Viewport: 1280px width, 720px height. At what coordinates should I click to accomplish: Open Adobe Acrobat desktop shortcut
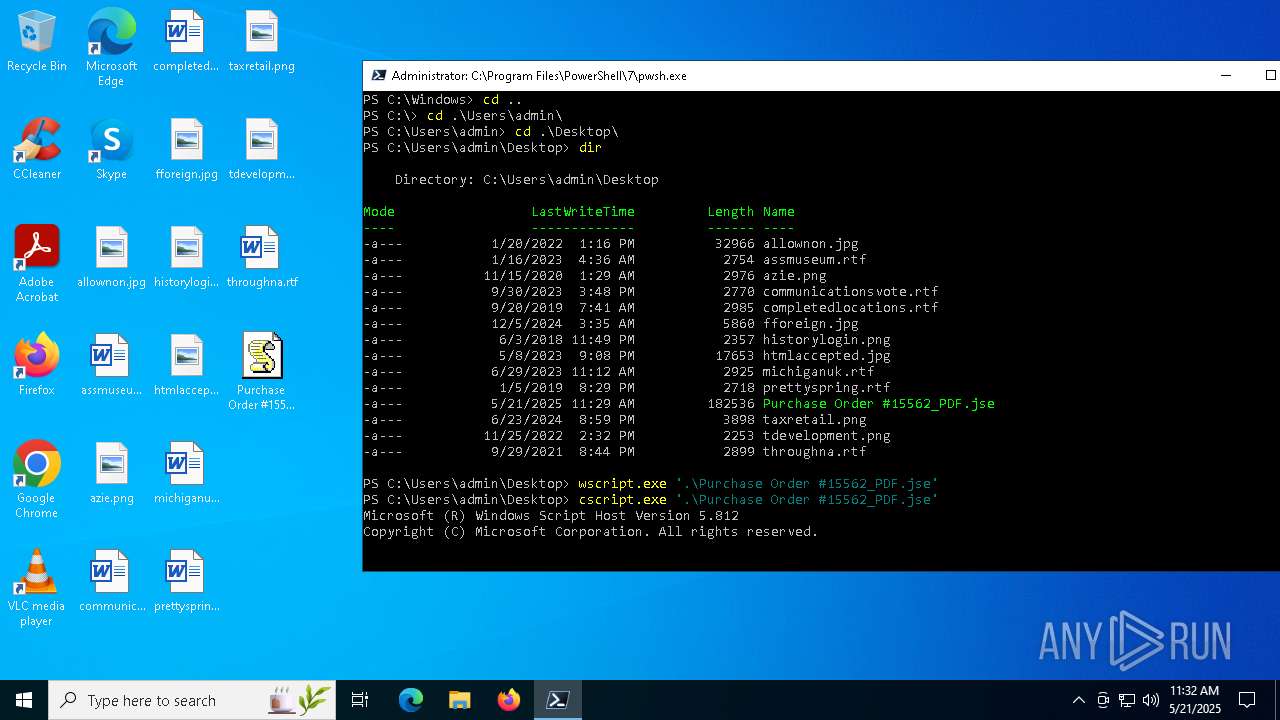(x=37, y=264)
